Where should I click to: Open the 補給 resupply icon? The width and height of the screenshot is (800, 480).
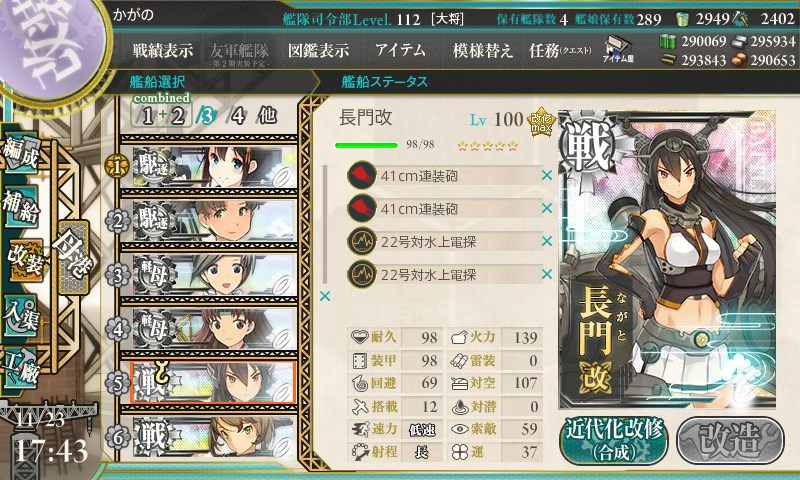(22, 207)
